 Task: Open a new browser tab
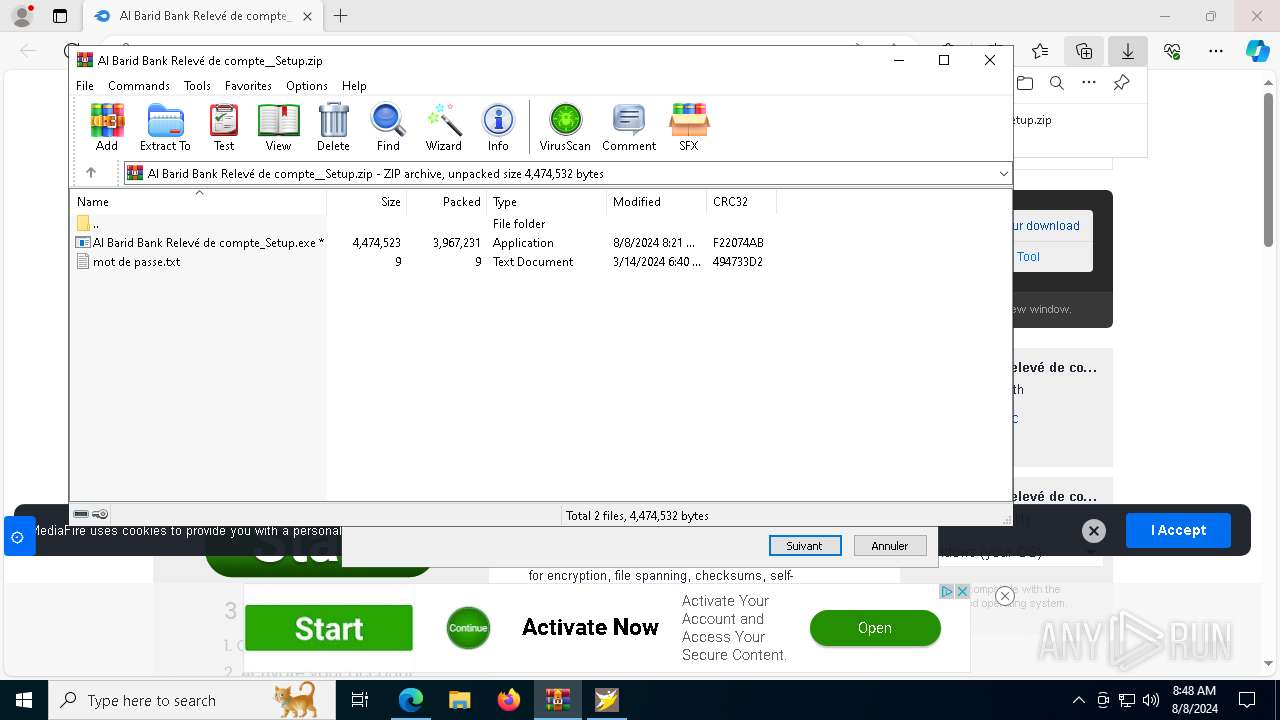point(341,16)
